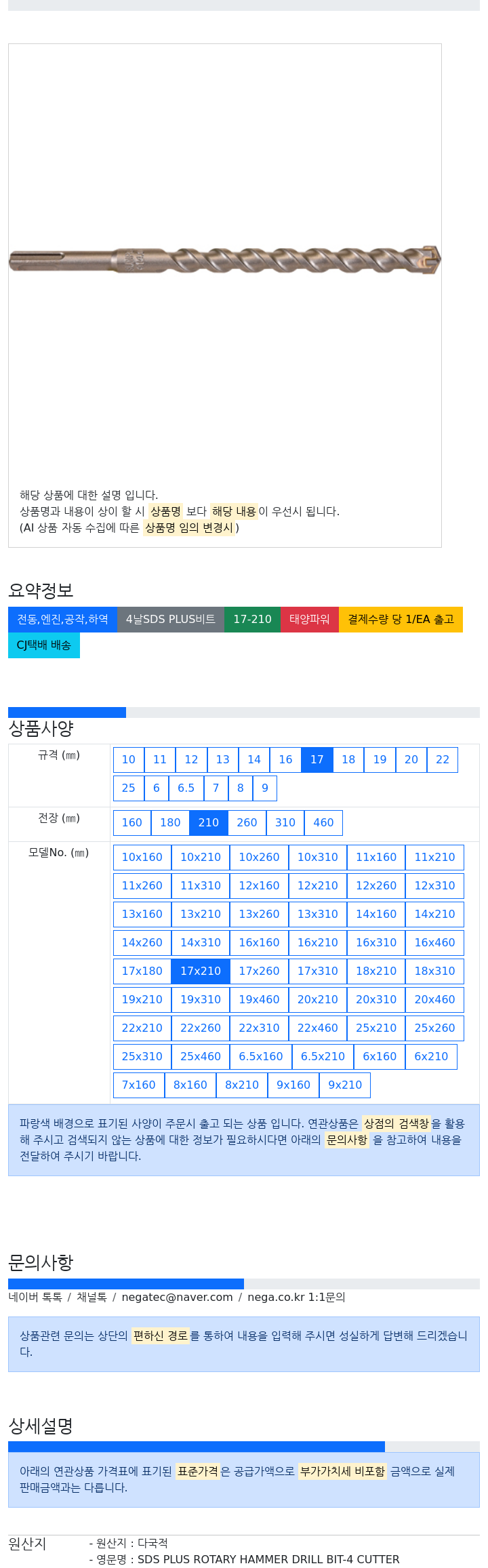Select model 10x160
Viewport: 488px width, 1568px height.
142,858
